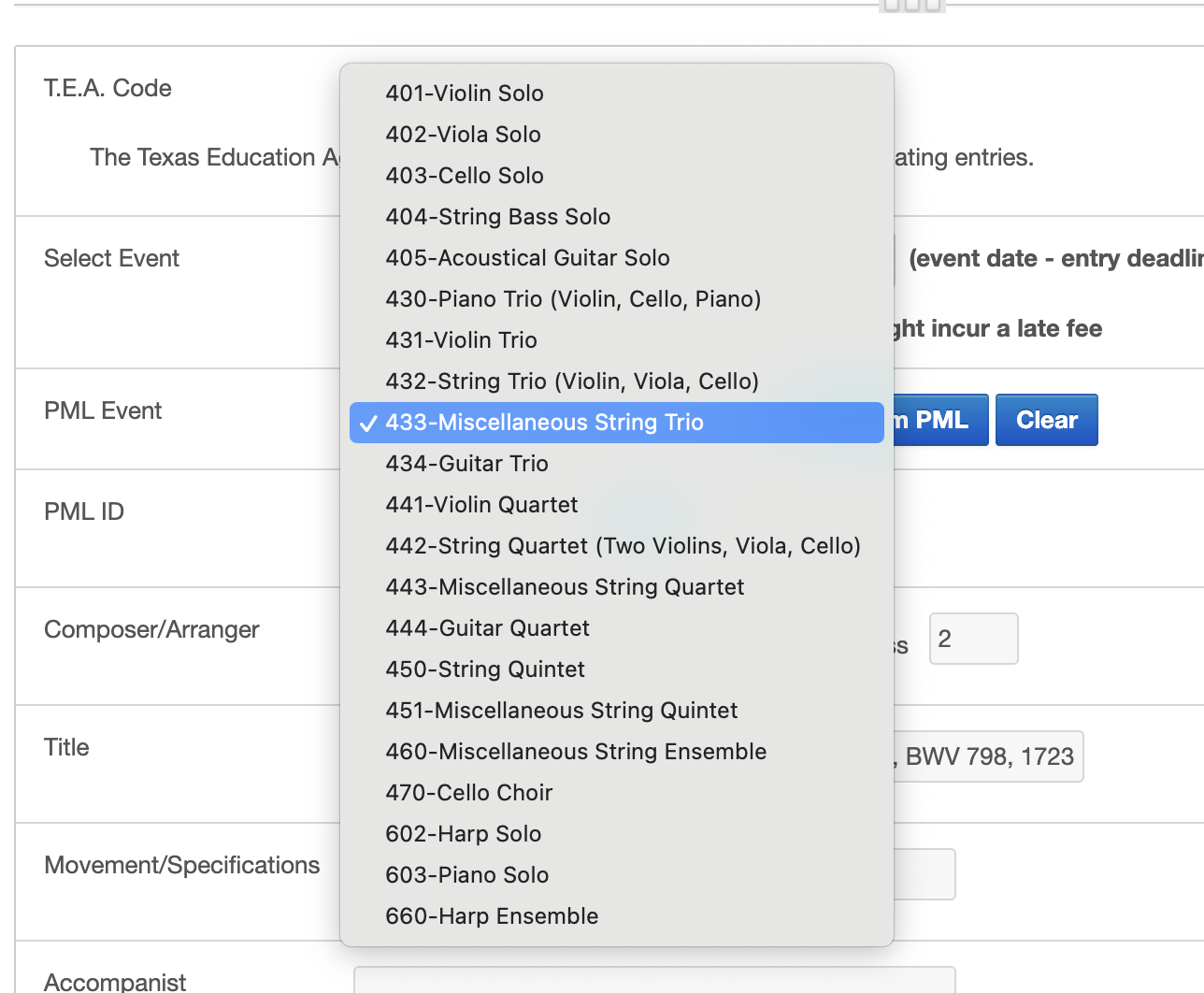Click the field containing number 2
Screen dimensions: 1204x993
(x=973, y=639)
